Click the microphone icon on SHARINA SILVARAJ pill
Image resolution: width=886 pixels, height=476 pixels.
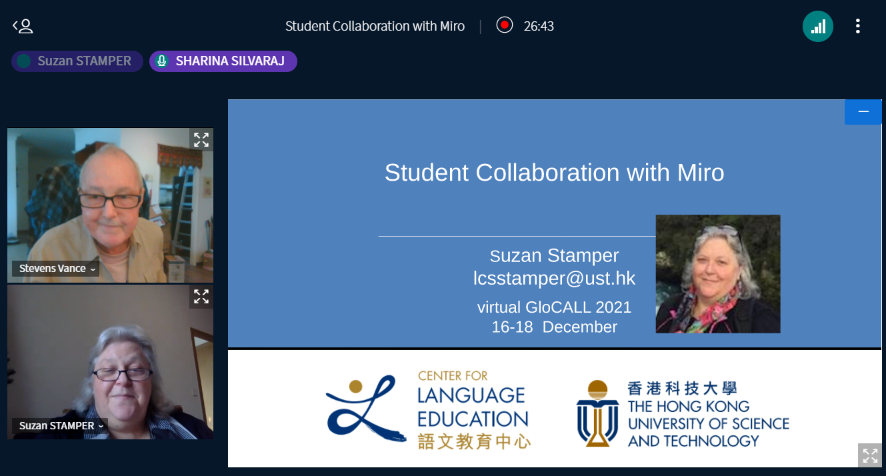pyautogui.click(x=162, y=61)
